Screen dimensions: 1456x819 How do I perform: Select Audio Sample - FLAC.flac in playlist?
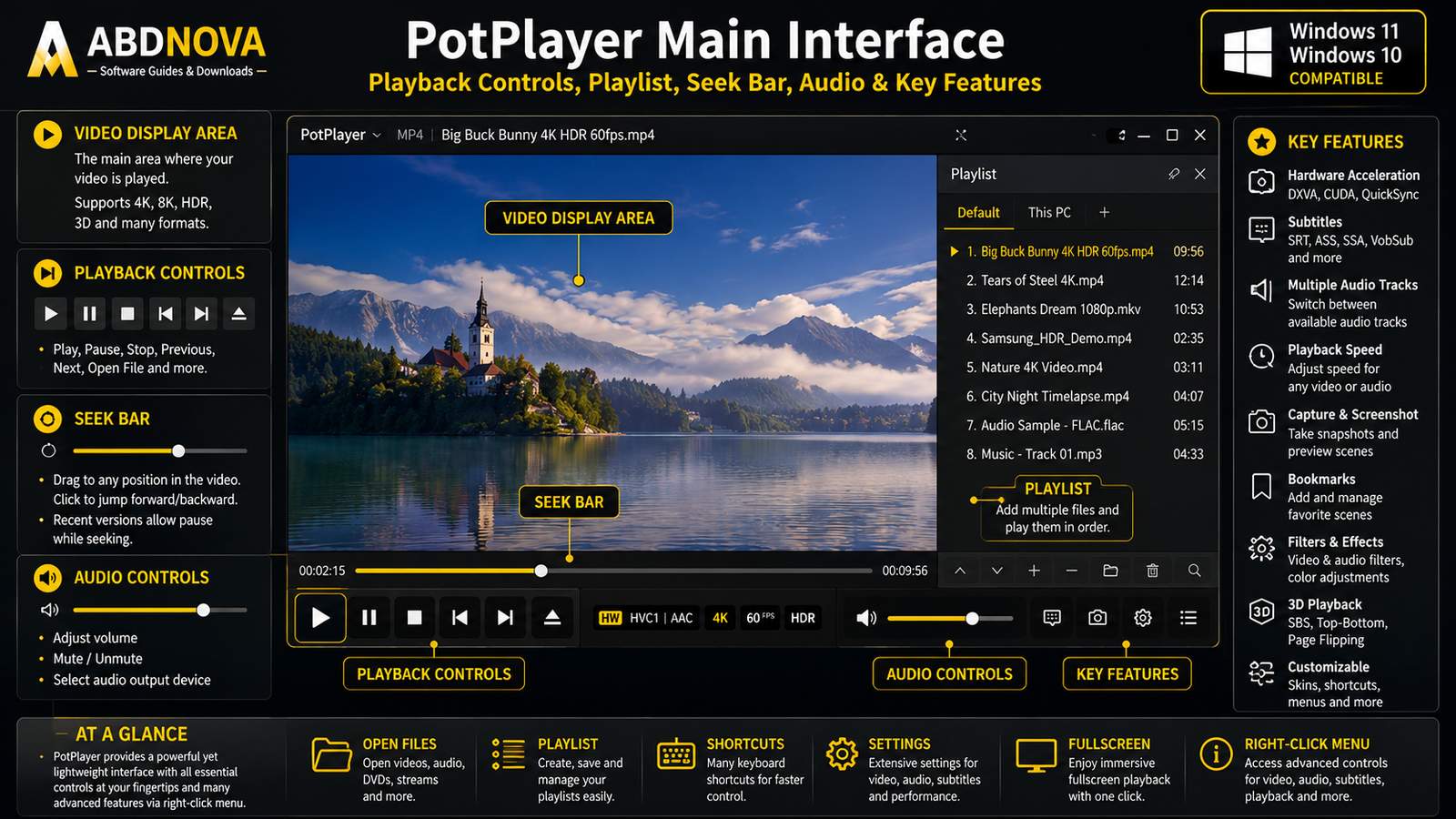click(x=1077, y=426)
